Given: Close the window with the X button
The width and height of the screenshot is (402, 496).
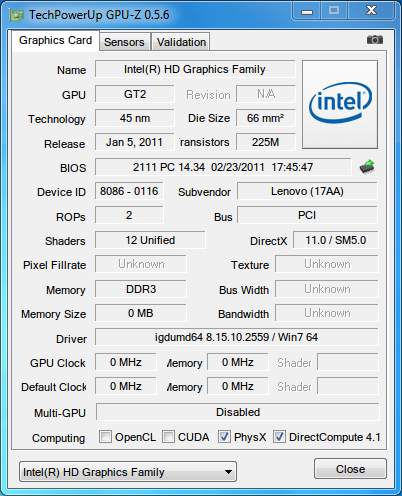Looking at the screenshot, I should [371, 11].
